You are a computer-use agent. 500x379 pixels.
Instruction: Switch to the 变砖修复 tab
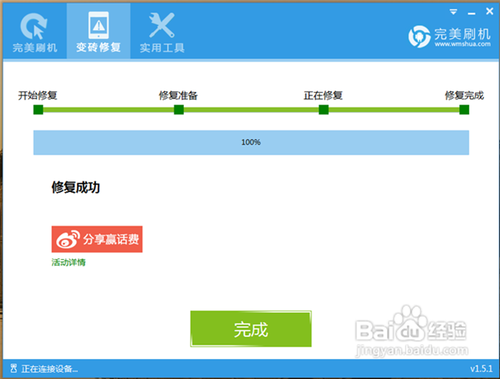click(98, 31)
